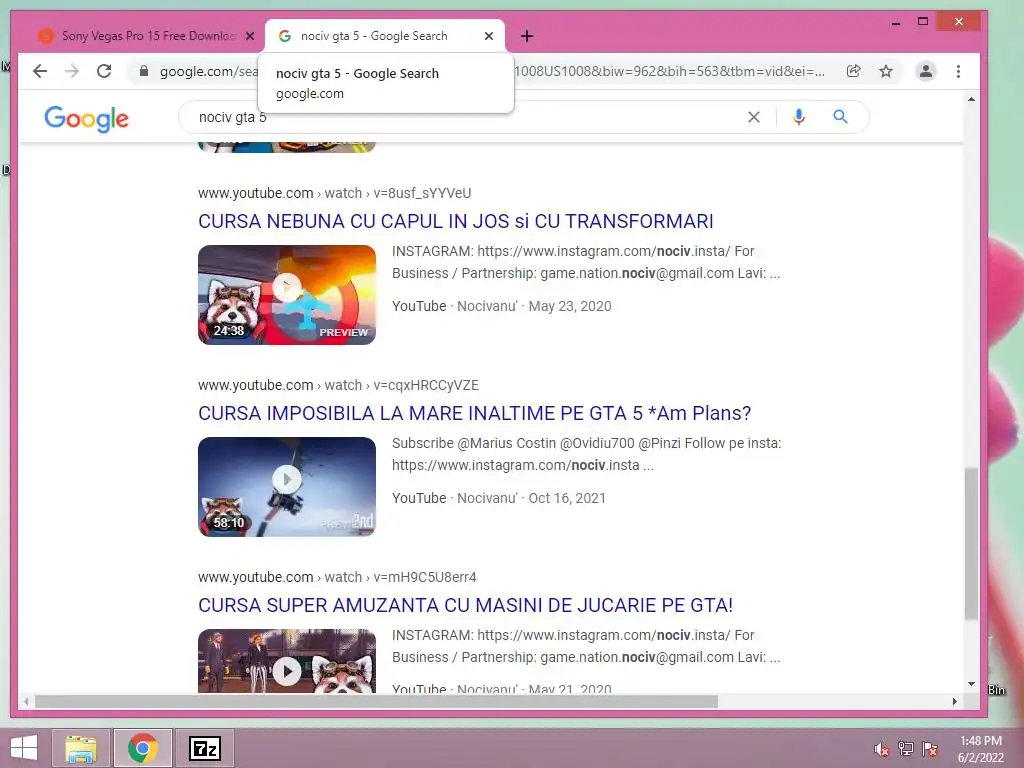Open 7-Zip from the taskbar
This screenshot has height=768, width=1024.
[x=204, y=748]
